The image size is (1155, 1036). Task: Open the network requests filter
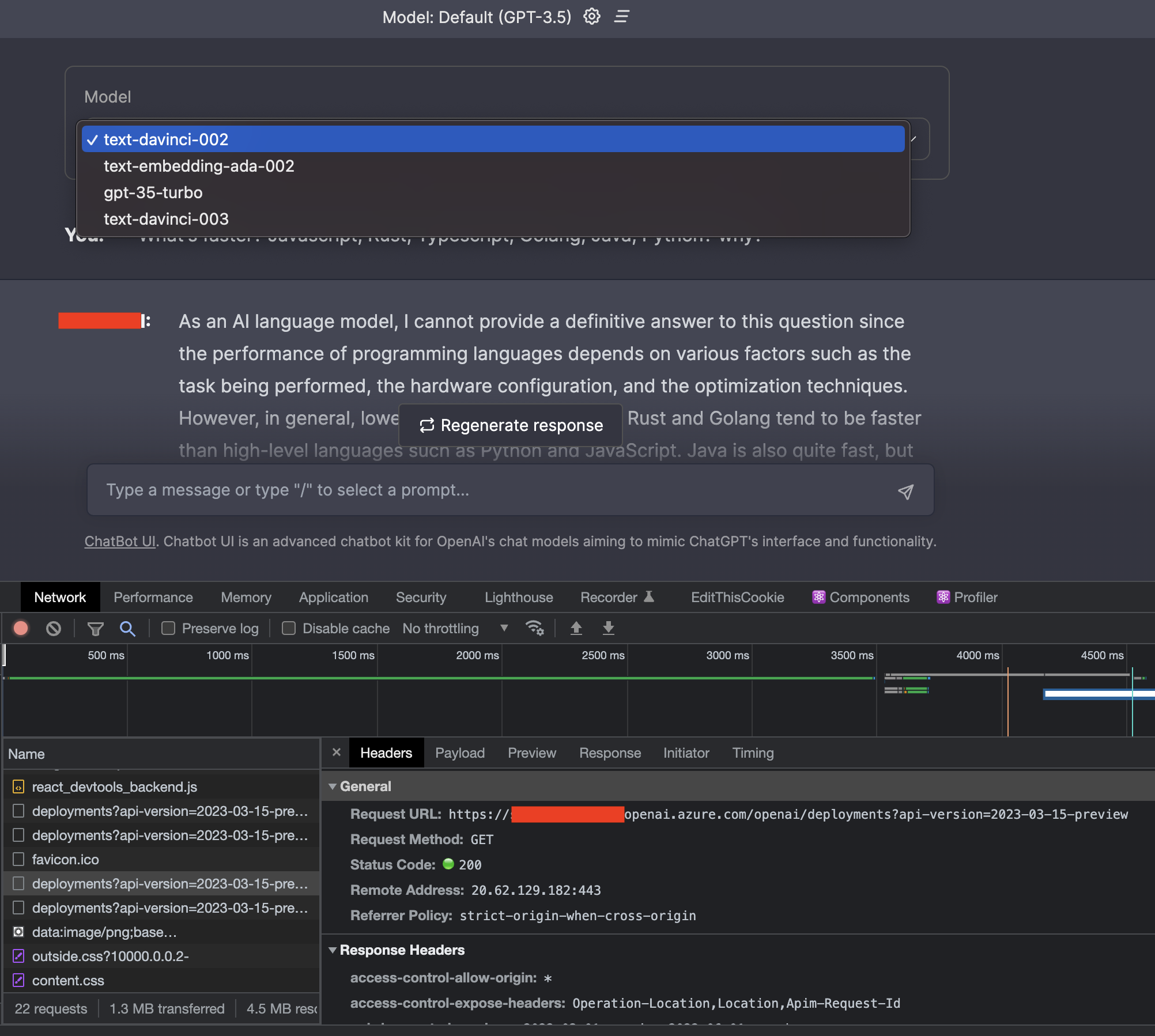coord(95,628)
